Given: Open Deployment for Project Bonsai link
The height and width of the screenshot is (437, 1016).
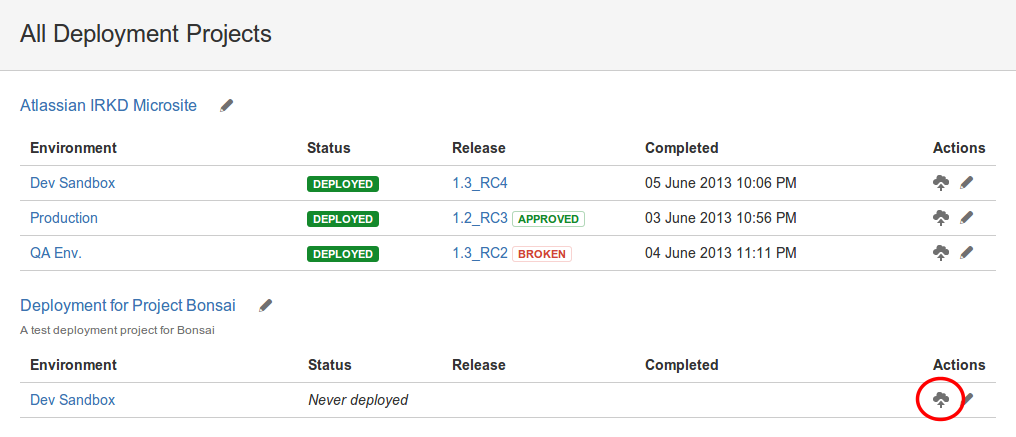Looking at the screenshot, I should (x=128, y=305).
